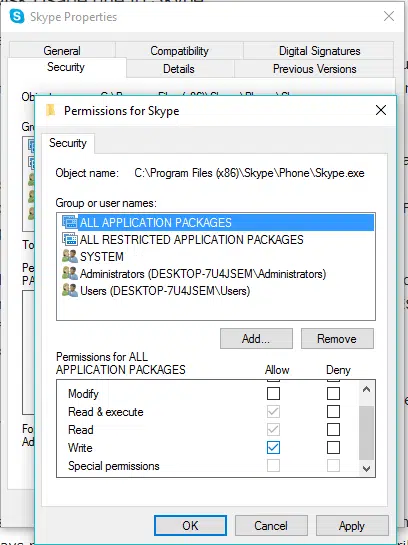Image resolution: width=408 pixels, height=545 pixels.
Task: Click the Skype logo icon in title bar
Action: tap(17, 16)
